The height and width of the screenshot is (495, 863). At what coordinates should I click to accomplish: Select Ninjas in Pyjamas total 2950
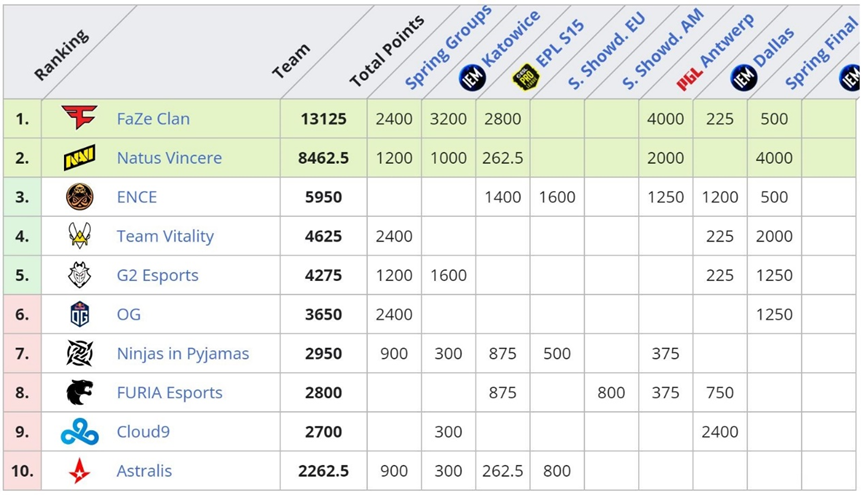pos(324,353)
